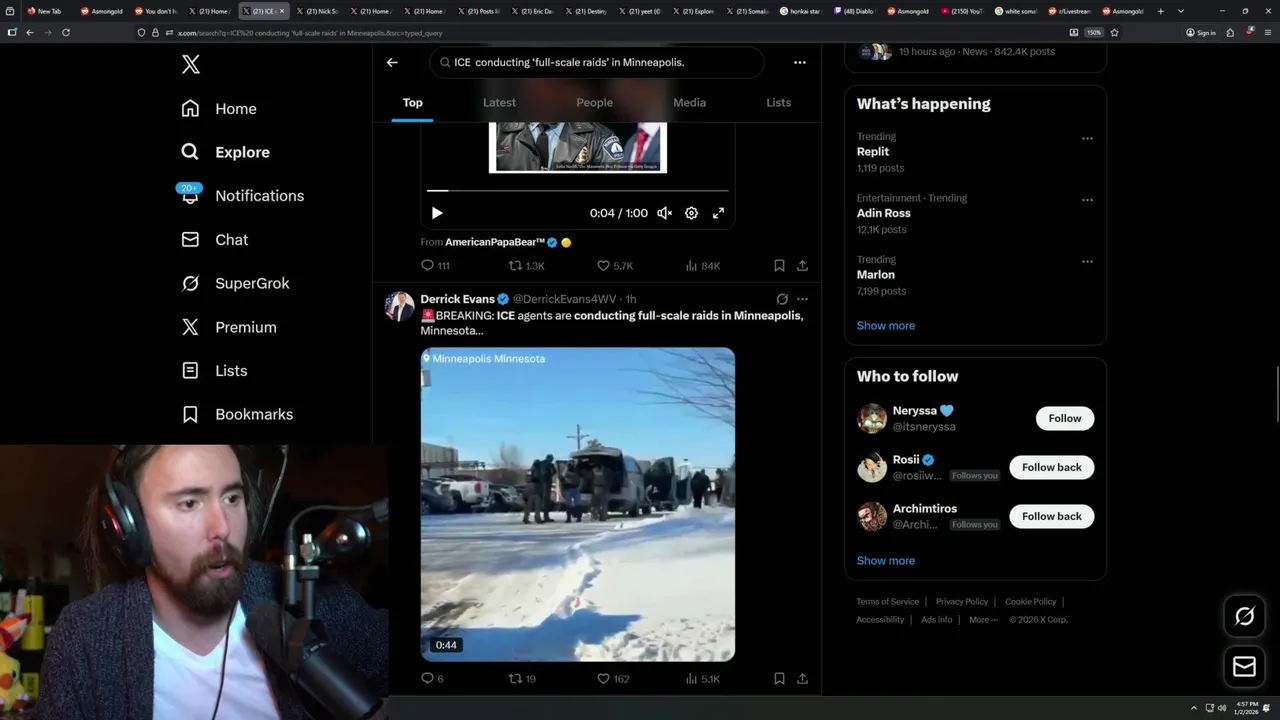Switch to the People tab
The width and height of the screenshot is (1280, 720).
[x=594, y=103]
